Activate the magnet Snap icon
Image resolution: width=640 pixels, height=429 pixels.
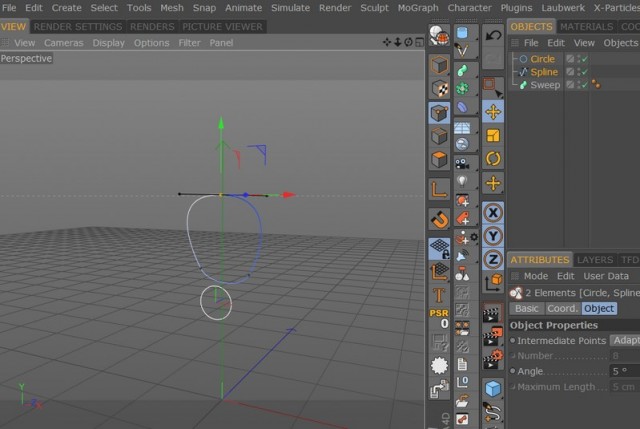(x=439, y=220)
